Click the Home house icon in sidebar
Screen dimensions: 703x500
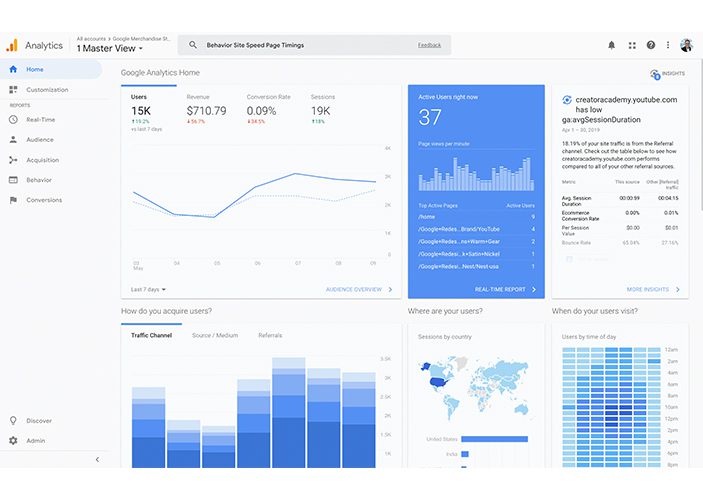[x=13, y=69]
